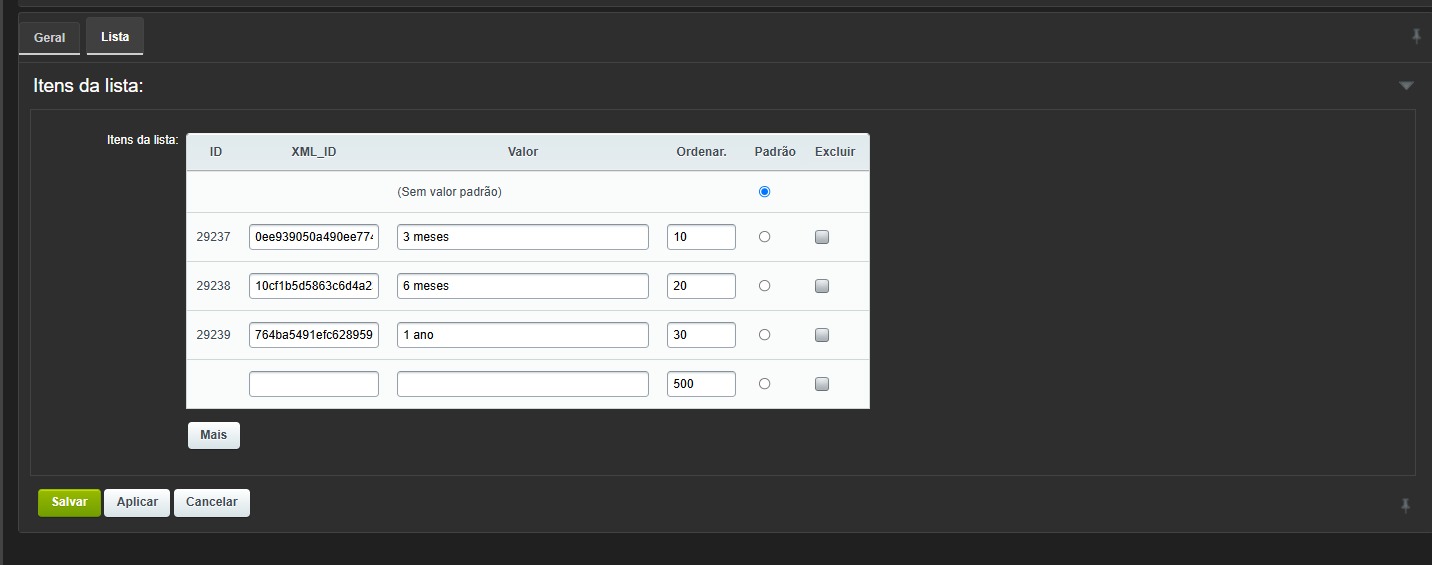Click the pin icon beside the bottom buttons
The height and width of the screenshot is (565, 1432).
point(1405,506)
